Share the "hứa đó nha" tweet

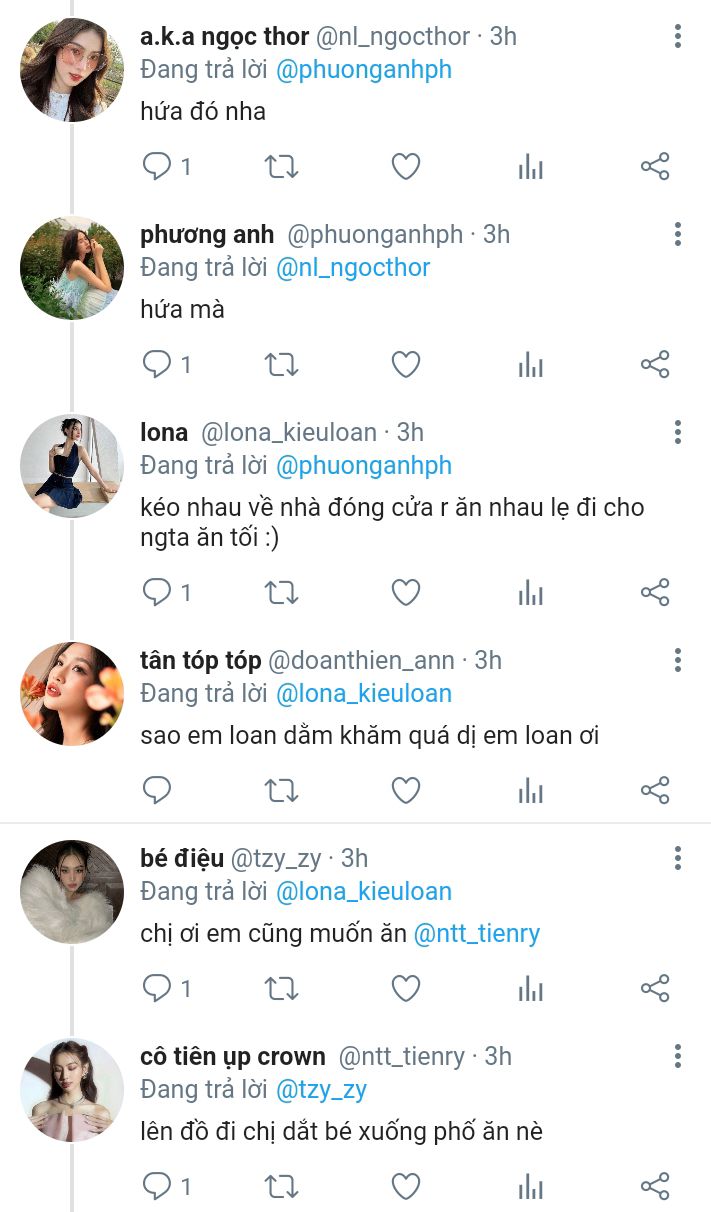(x=654, y=167)
